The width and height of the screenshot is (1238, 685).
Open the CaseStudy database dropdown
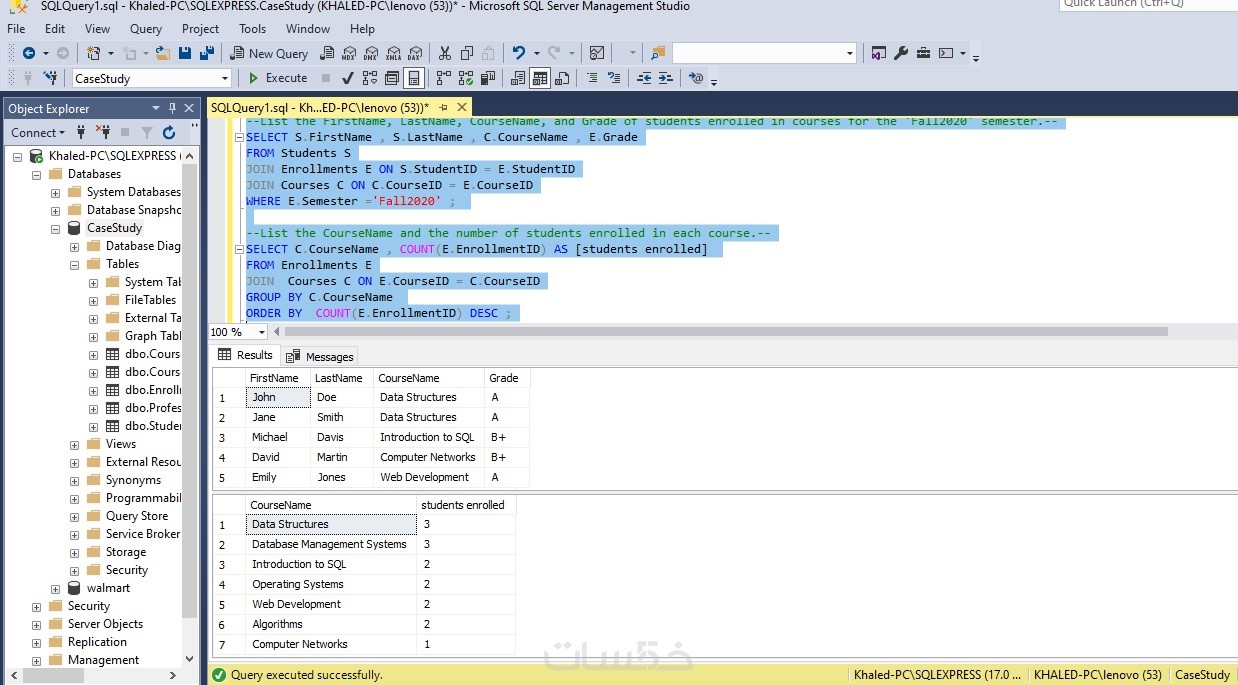coord(224,78)
